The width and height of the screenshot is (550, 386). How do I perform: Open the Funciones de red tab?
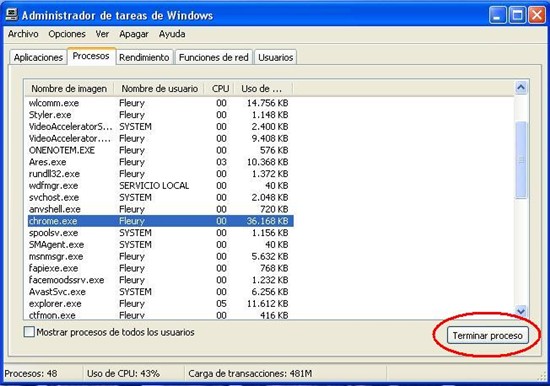click(x=214, y=57)
